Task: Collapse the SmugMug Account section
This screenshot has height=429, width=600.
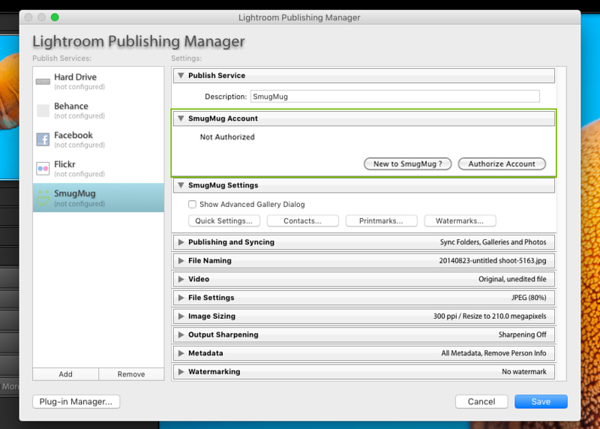Action: tap(181, 118)
